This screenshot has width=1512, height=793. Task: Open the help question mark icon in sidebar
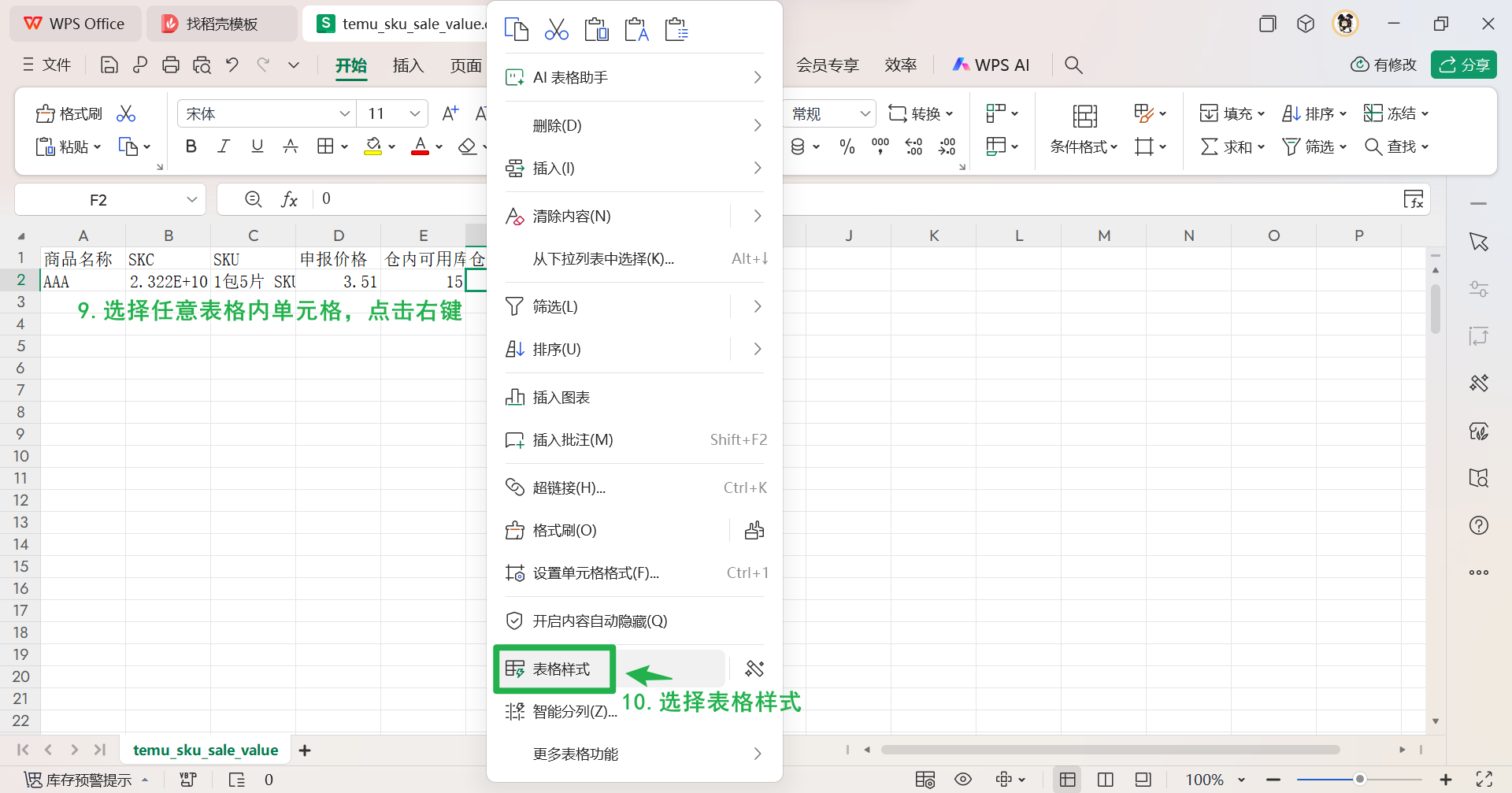pos(1479,525)
